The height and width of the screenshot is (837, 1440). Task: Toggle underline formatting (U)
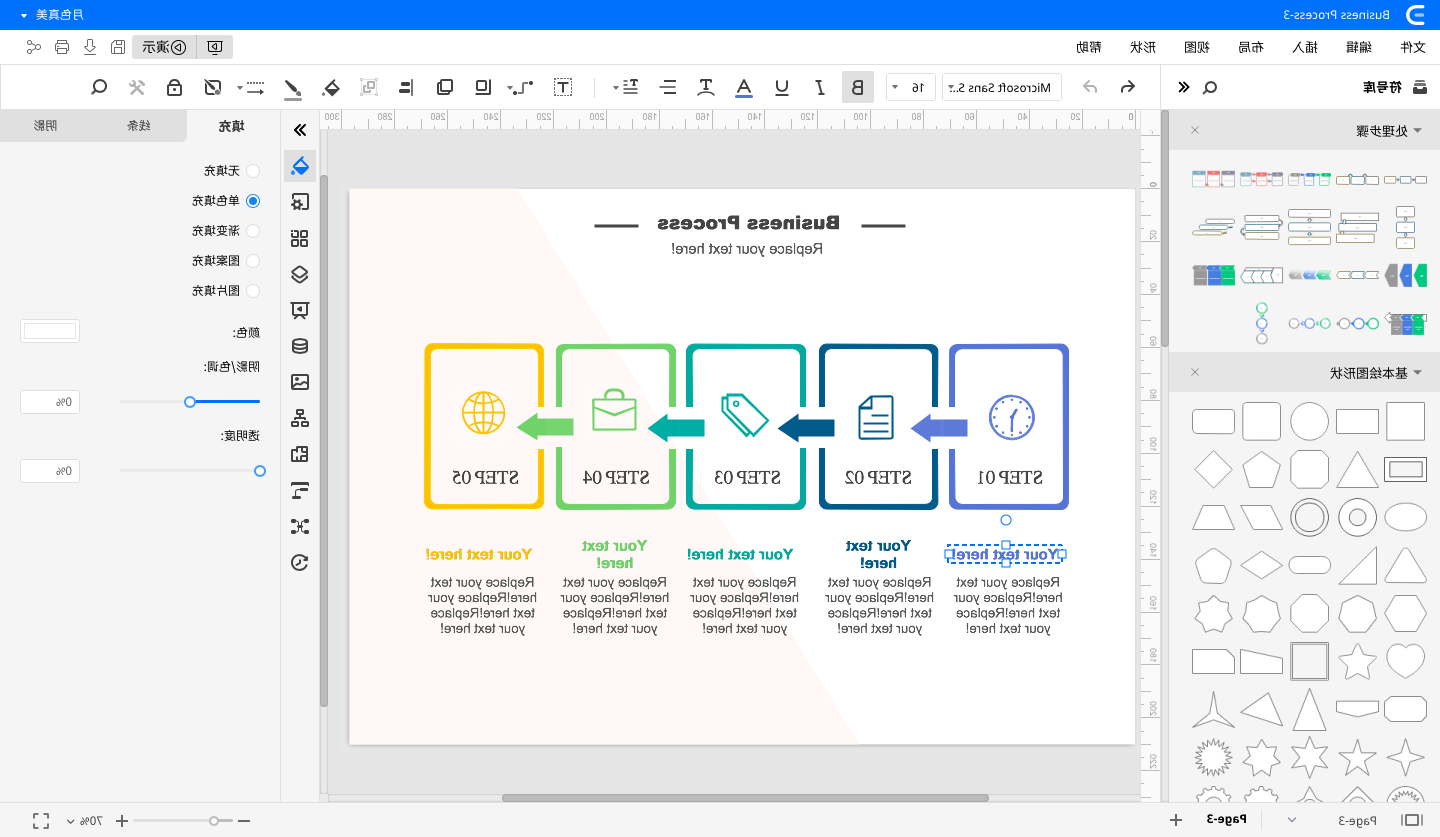point(782,87)
